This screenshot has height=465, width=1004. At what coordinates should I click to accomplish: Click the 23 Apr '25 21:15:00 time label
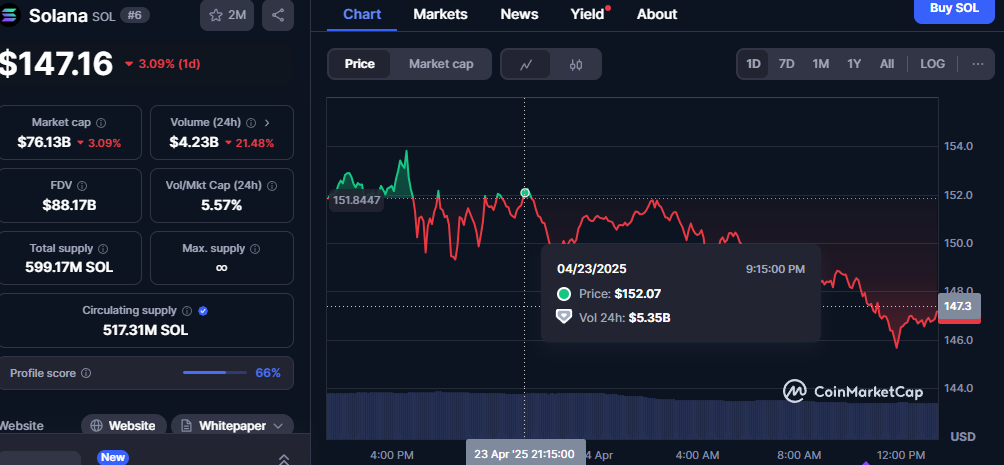(x=525, y=454)
